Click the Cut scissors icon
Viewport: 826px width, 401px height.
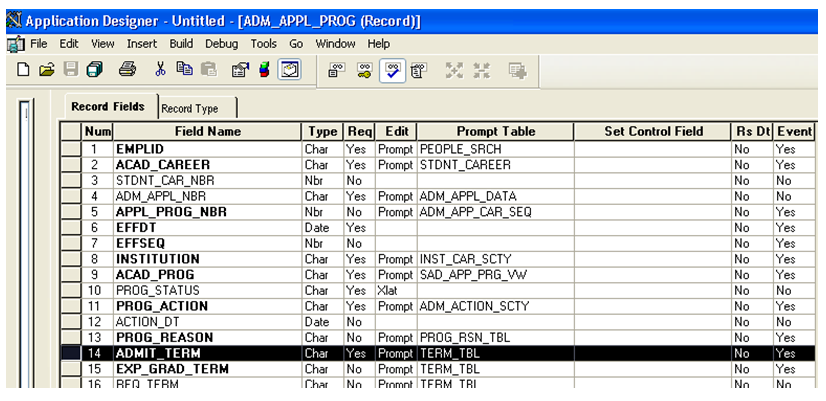pos(161,70)
